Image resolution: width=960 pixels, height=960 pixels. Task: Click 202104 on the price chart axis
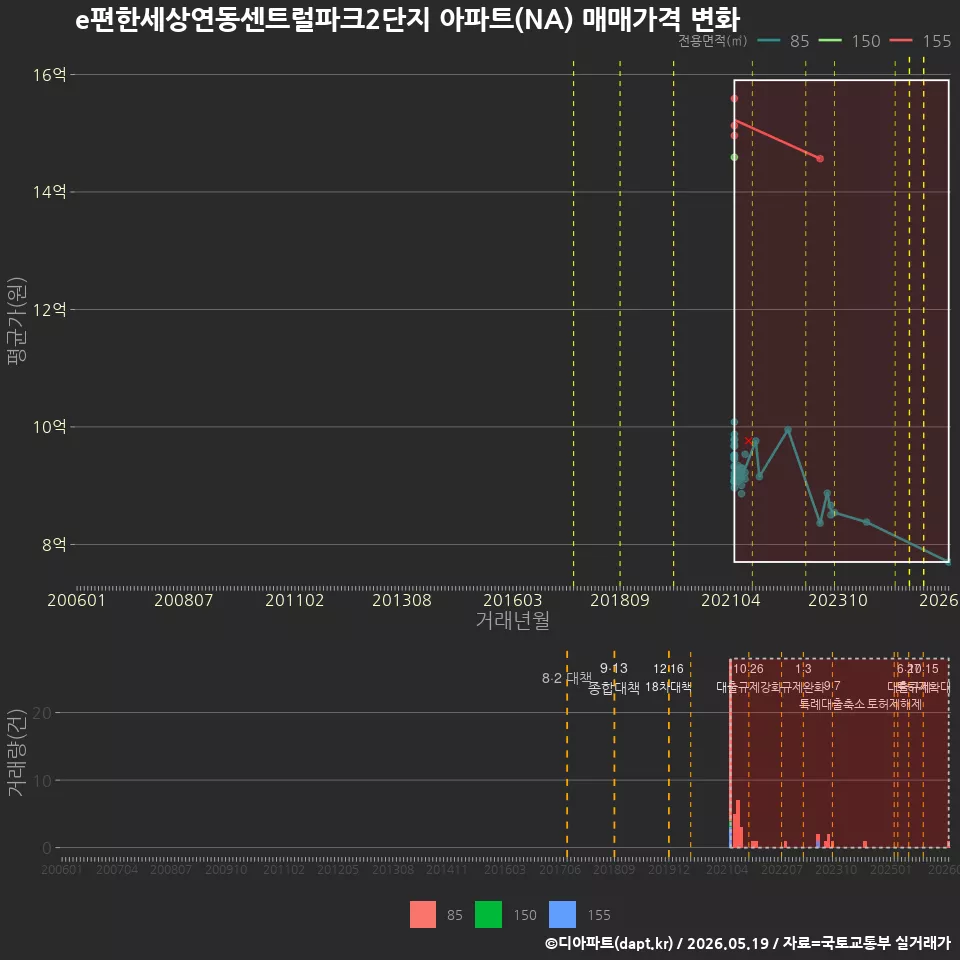point(730,600)
